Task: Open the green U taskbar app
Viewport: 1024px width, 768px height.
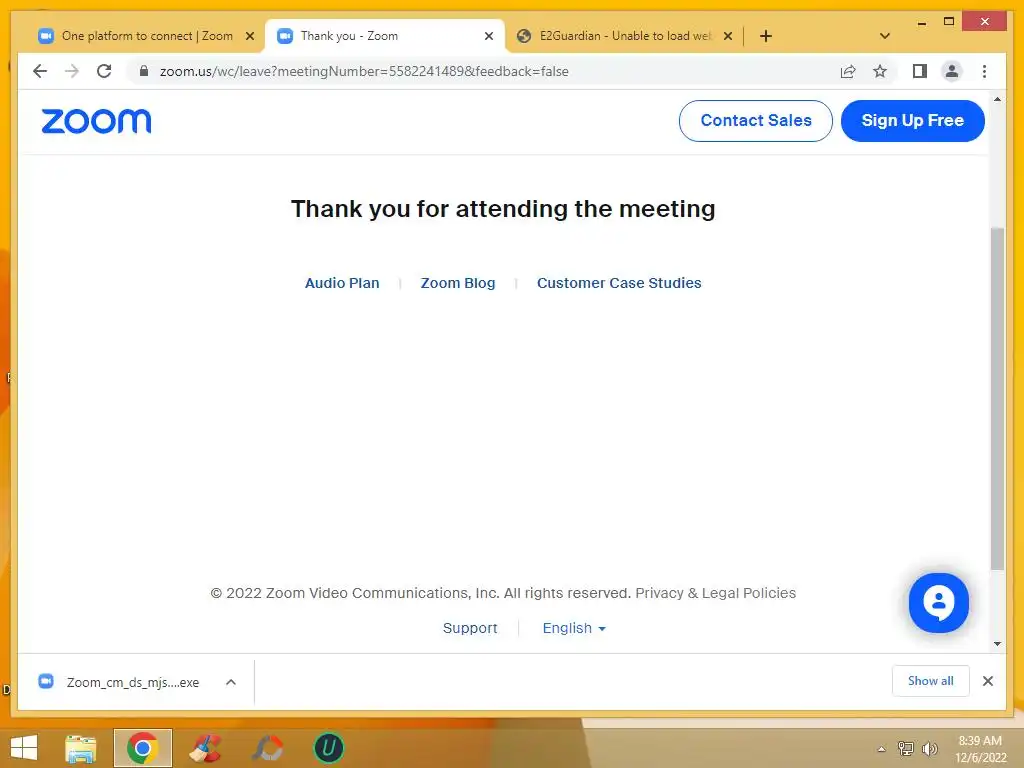Action: tap(329, 748)
